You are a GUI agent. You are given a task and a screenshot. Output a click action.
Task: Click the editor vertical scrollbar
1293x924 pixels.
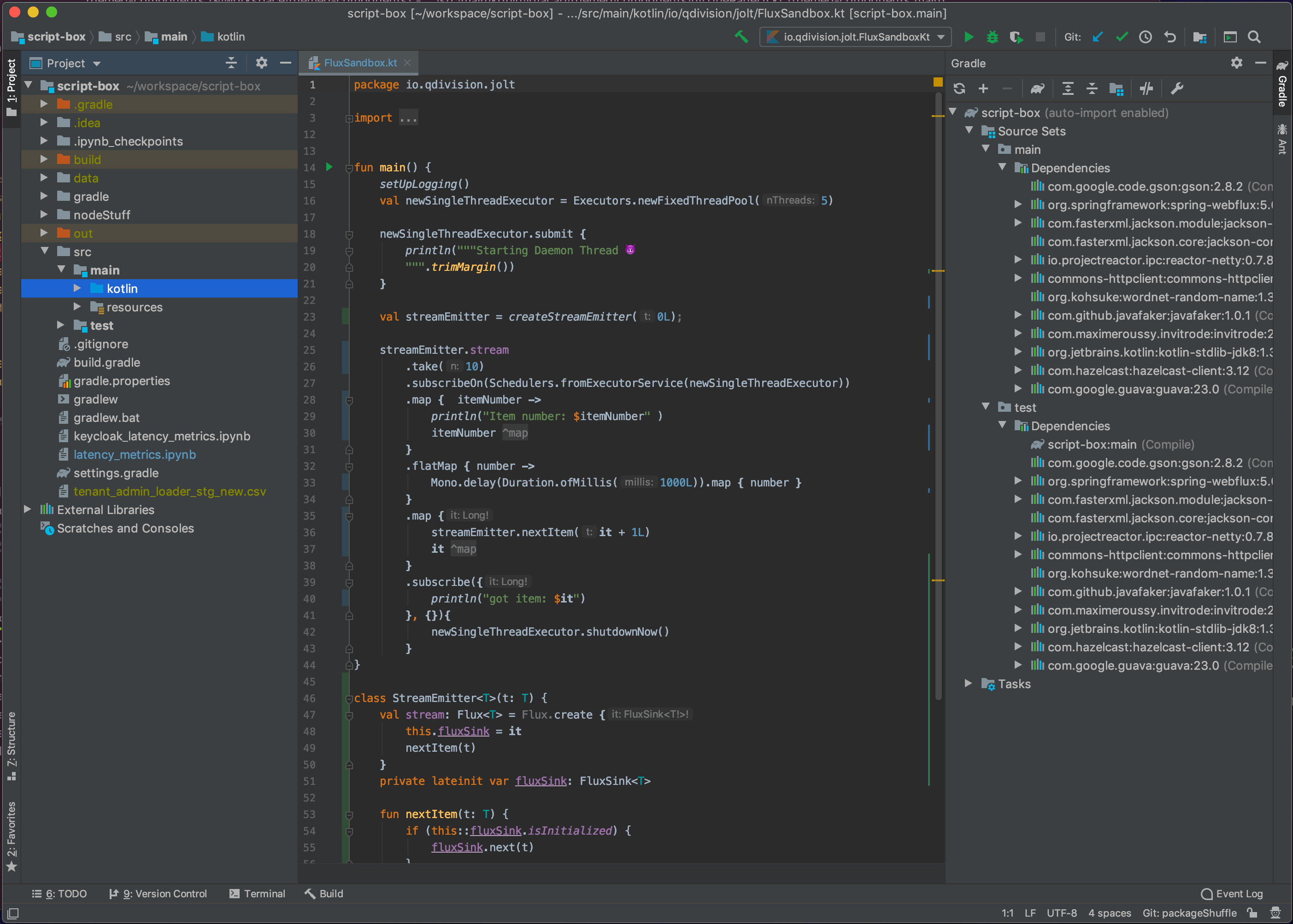[x=938, y=398]
